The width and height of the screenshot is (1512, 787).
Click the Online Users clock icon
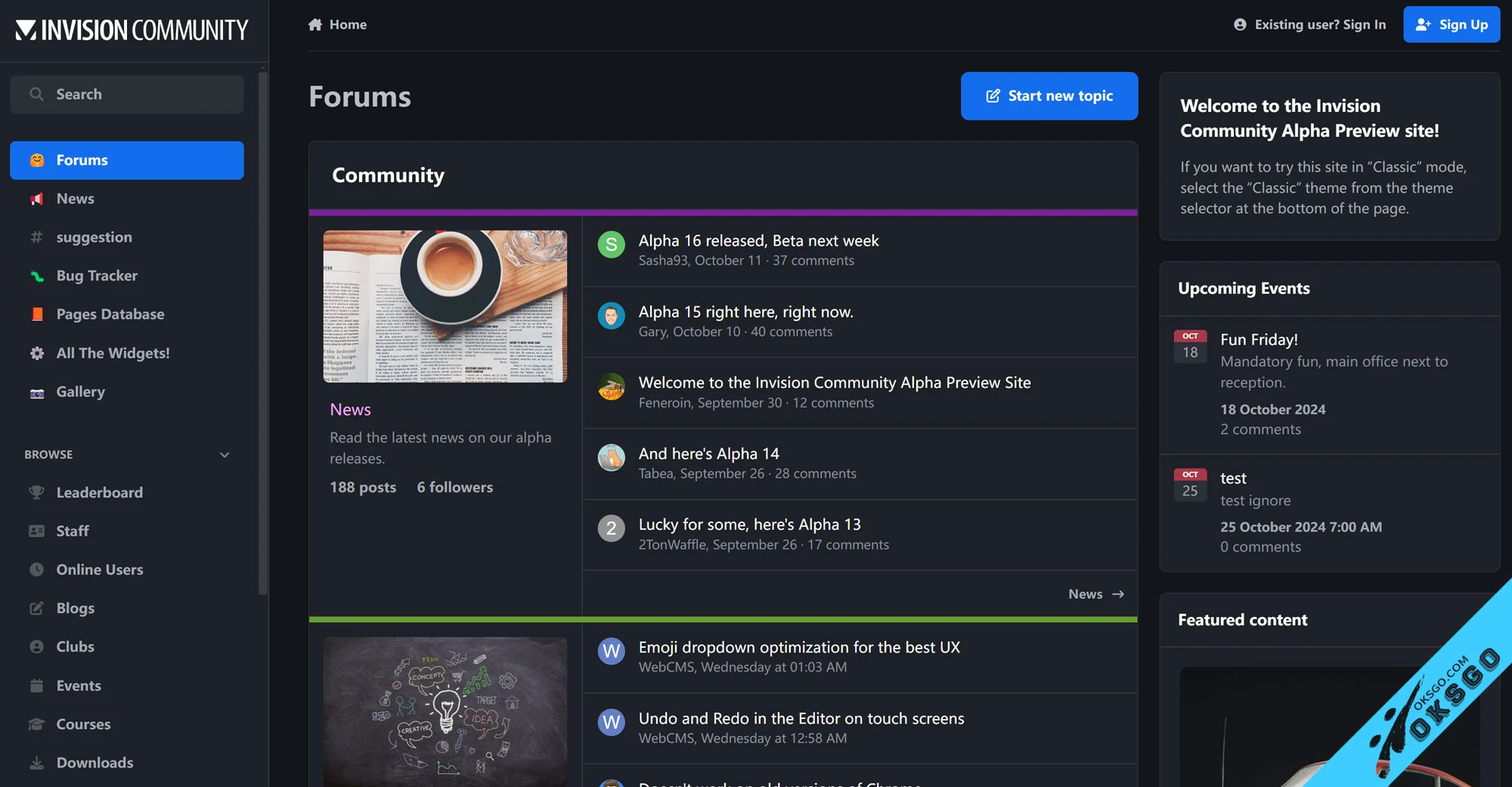[36, 570]
